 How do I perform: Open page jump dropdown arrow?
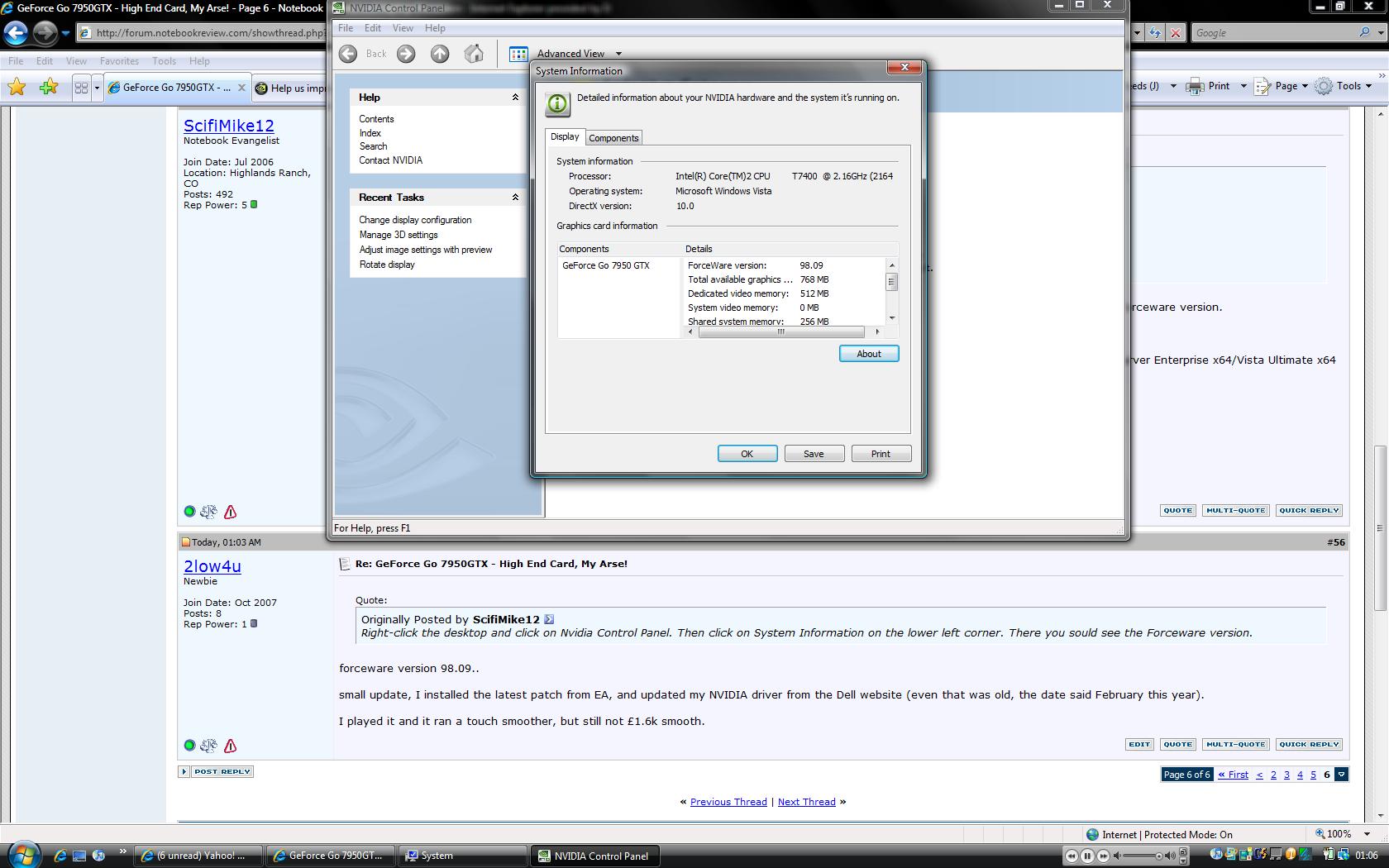(1341, 775)
